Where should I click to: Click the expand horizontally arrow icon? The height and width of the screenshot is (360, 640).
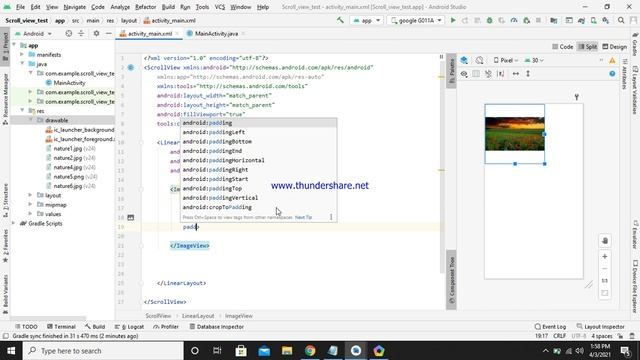point(516,74)
